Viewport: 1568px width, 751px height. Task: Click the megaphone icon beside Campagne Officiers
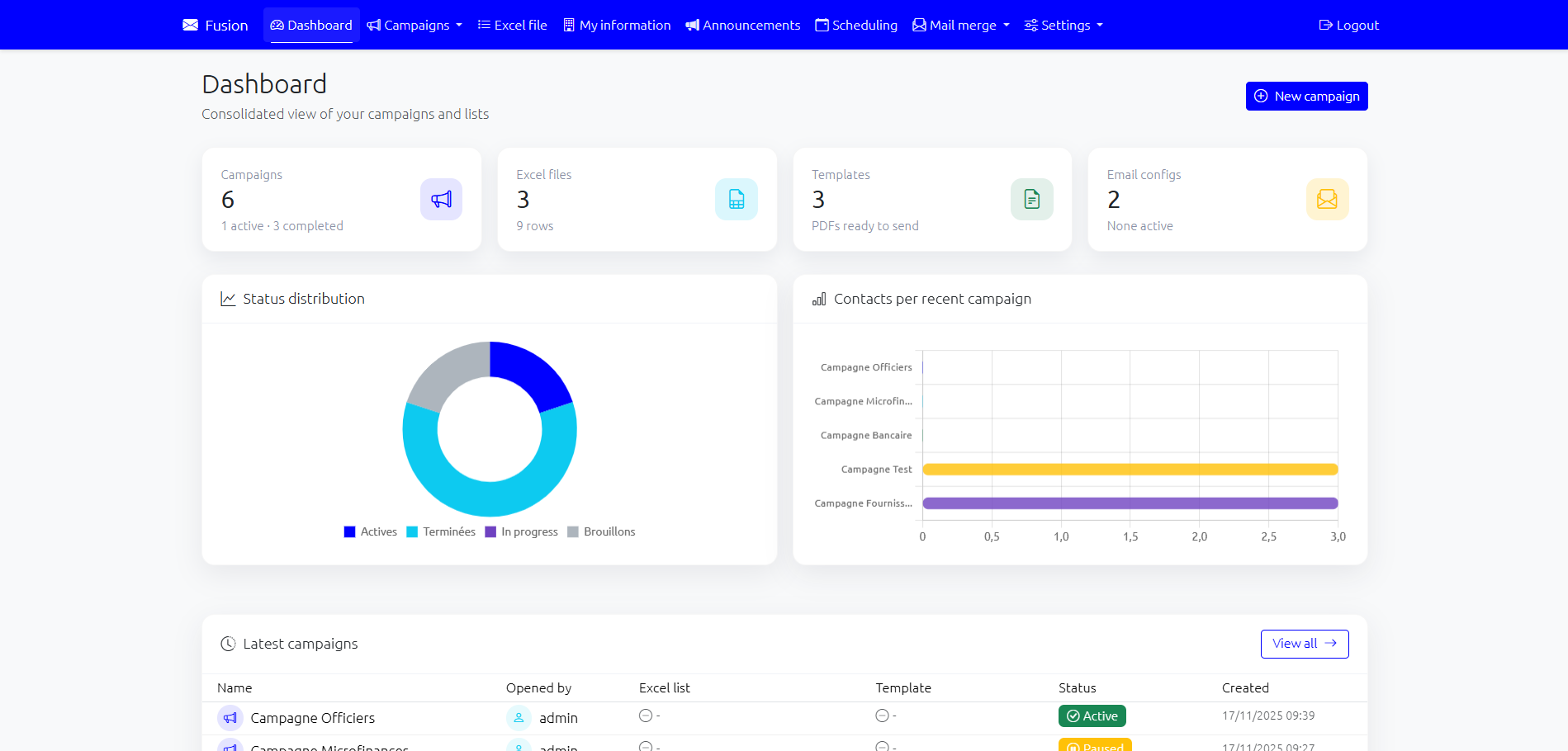(230, 718)
